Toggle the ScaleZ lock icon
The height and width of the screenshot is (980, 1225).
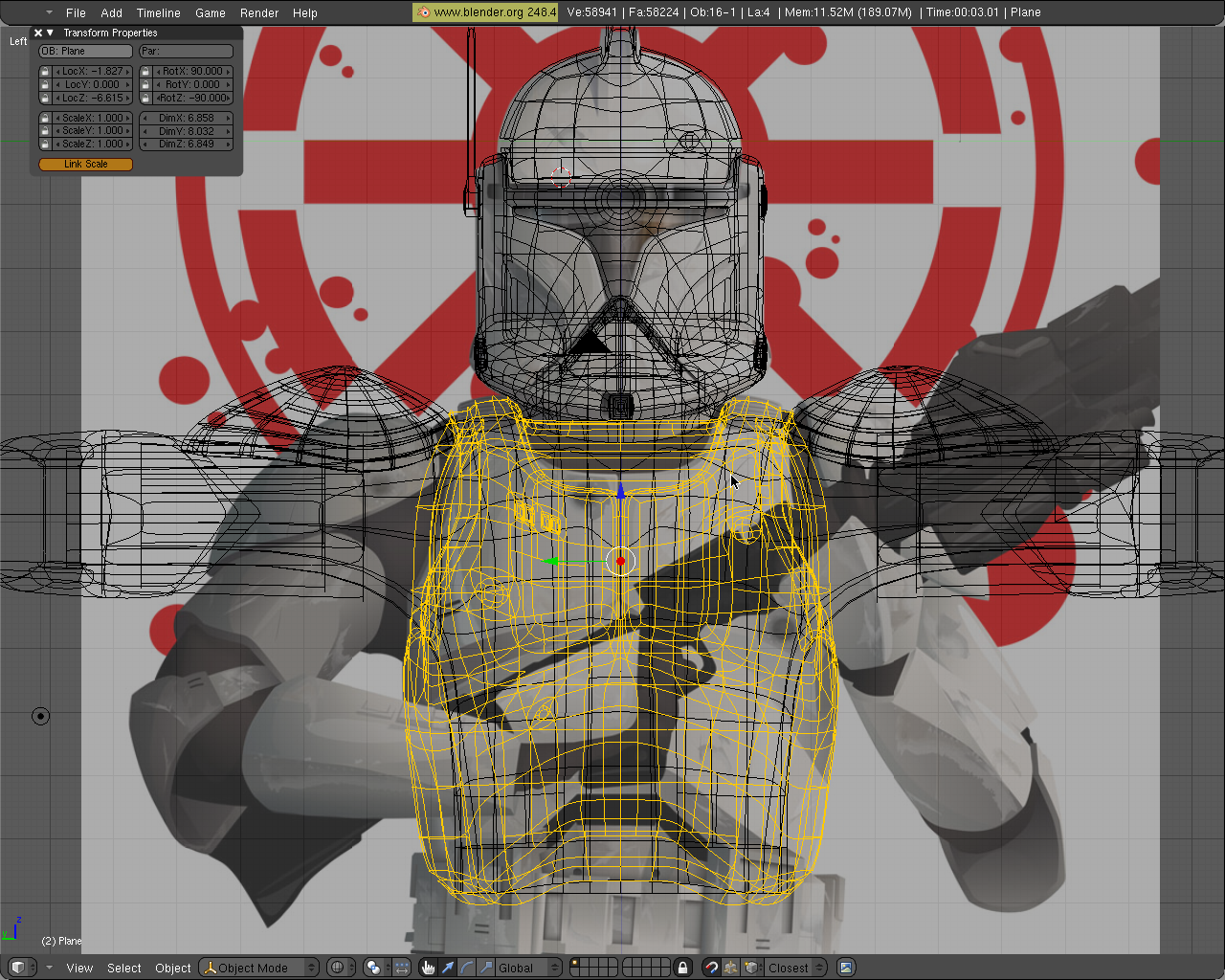pos(45,144)
